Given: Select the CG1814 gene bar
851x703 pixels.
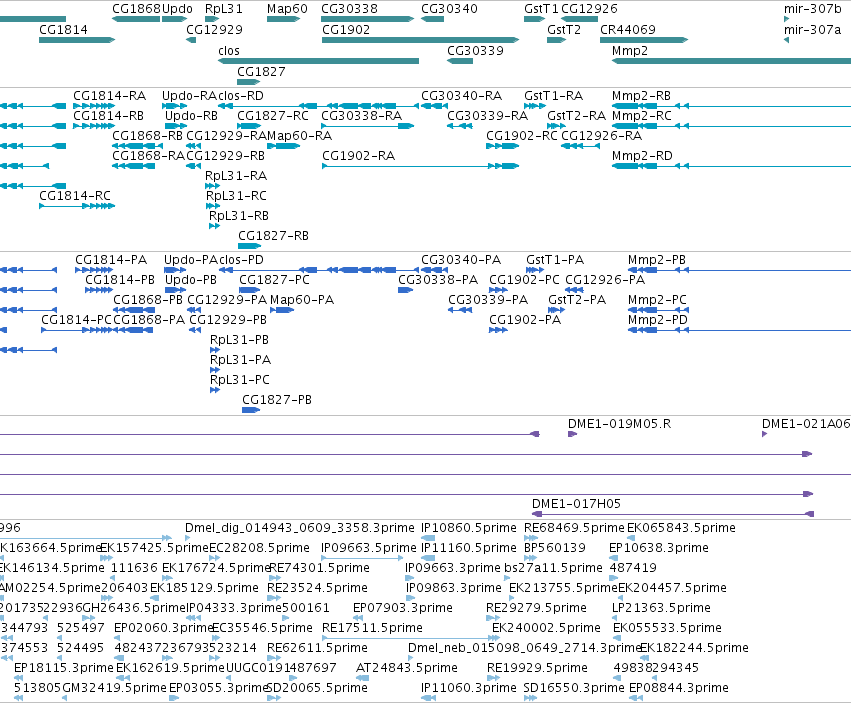Looking at the screenshot, I should (77, 40).
